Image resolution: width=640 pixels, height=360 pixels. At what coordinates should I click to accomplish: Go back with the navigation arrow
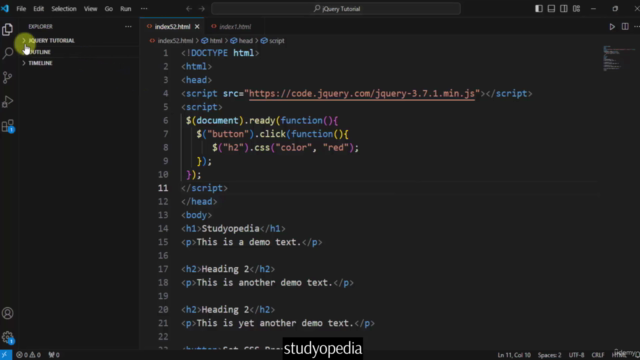coord(189,9)
